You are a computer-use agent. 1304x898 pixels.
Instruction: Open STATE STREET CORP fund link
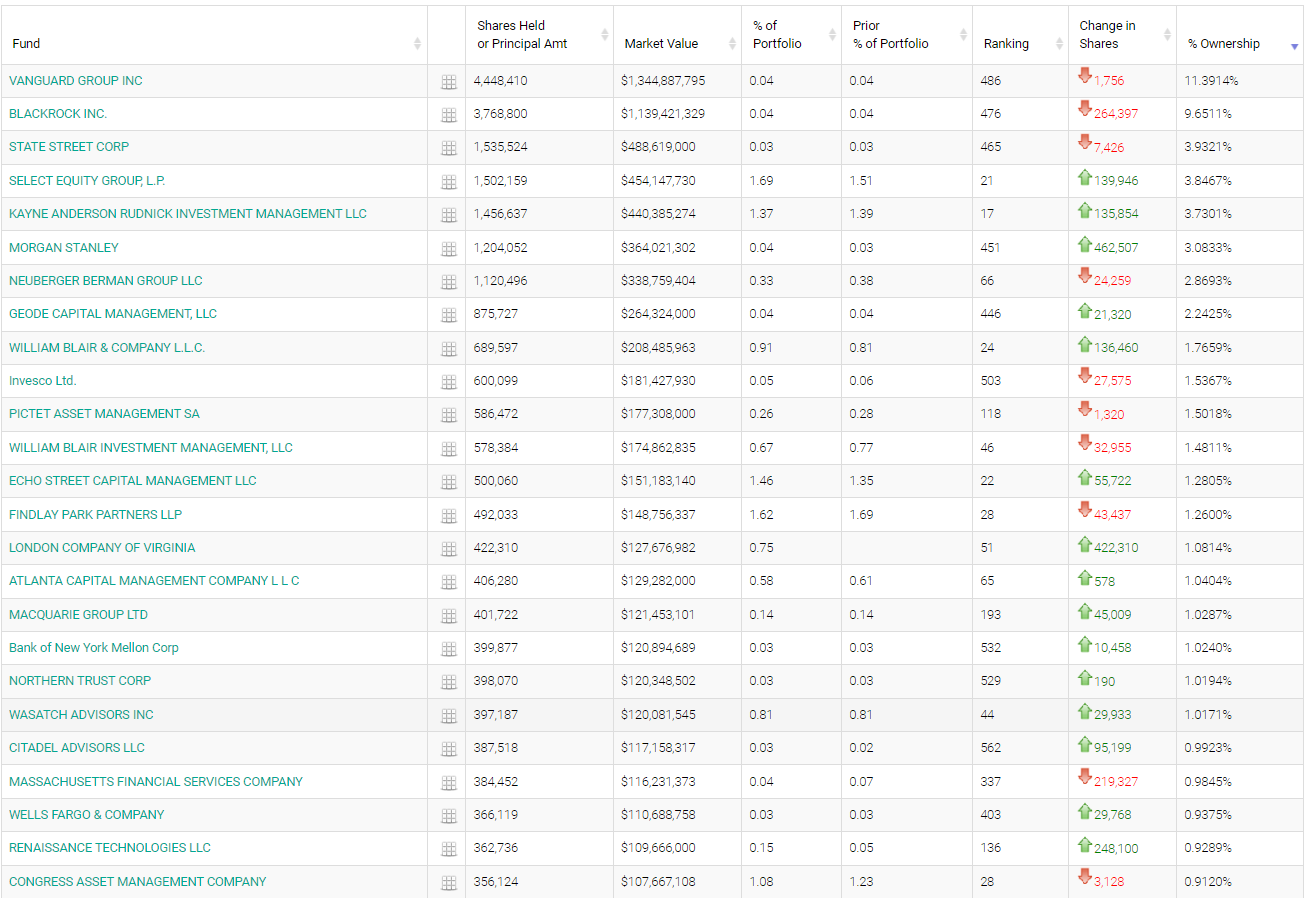click(x=69, y=147)
